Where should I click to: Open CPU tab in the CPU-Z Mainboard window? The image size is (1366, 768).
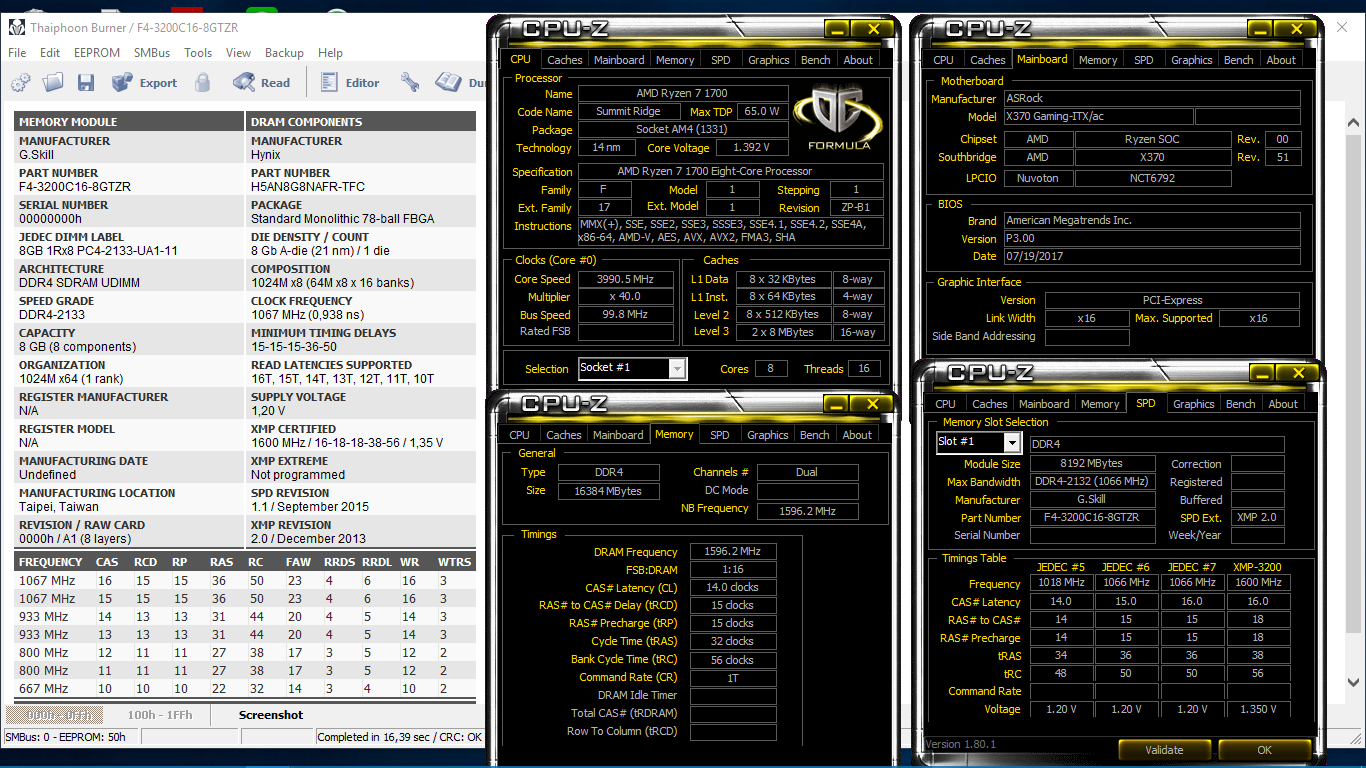pyautogui.click(x=943, y=60)
